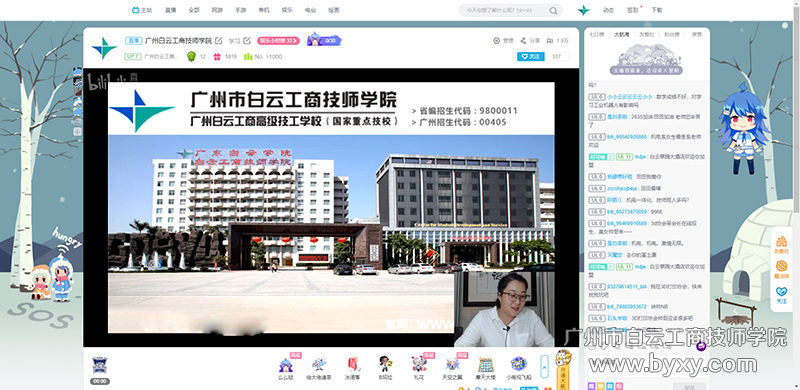This screenshot has height=390, width=800.
Task: Select the 手游 nav item
Action: click(x=240, y=10)
